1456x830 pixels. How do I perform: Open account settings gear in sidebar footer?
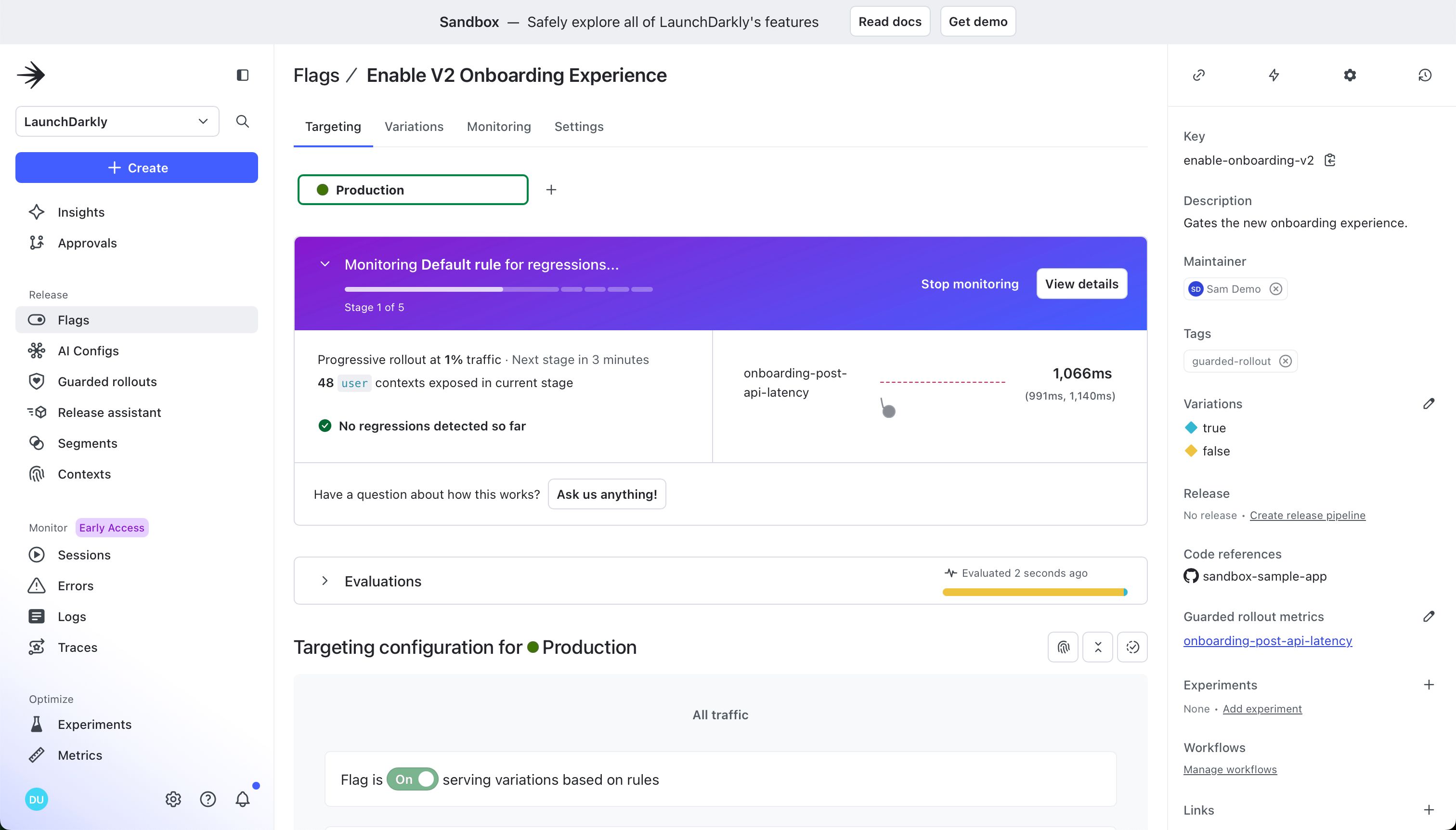173,799
